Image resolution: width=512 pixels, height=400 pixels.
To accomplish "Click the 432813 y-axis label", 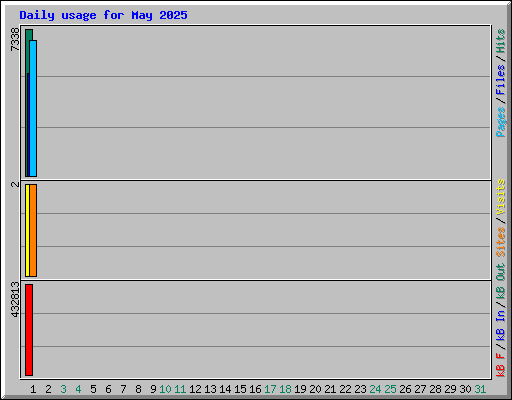I will pyautogui.click(x=15, y=300).
